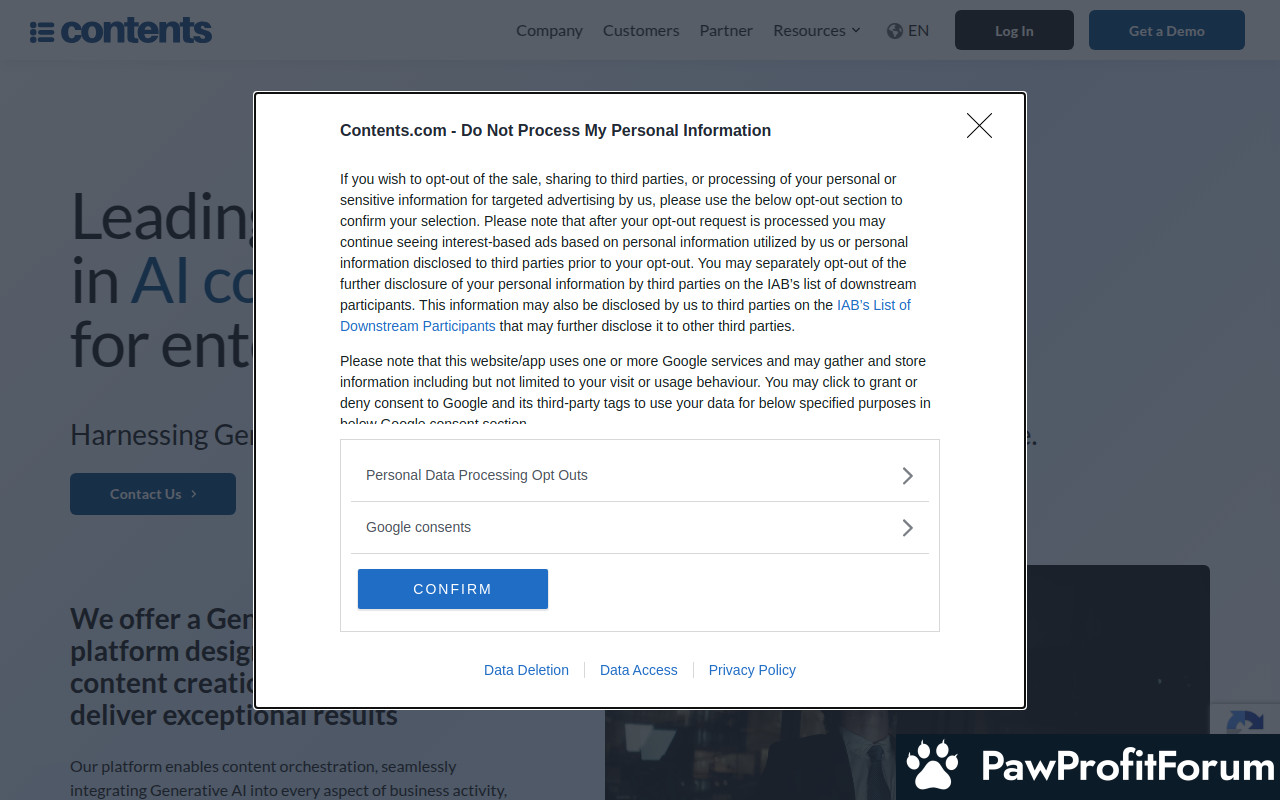Close the privacy dialog with the X icon

click(x=979, y=126)
